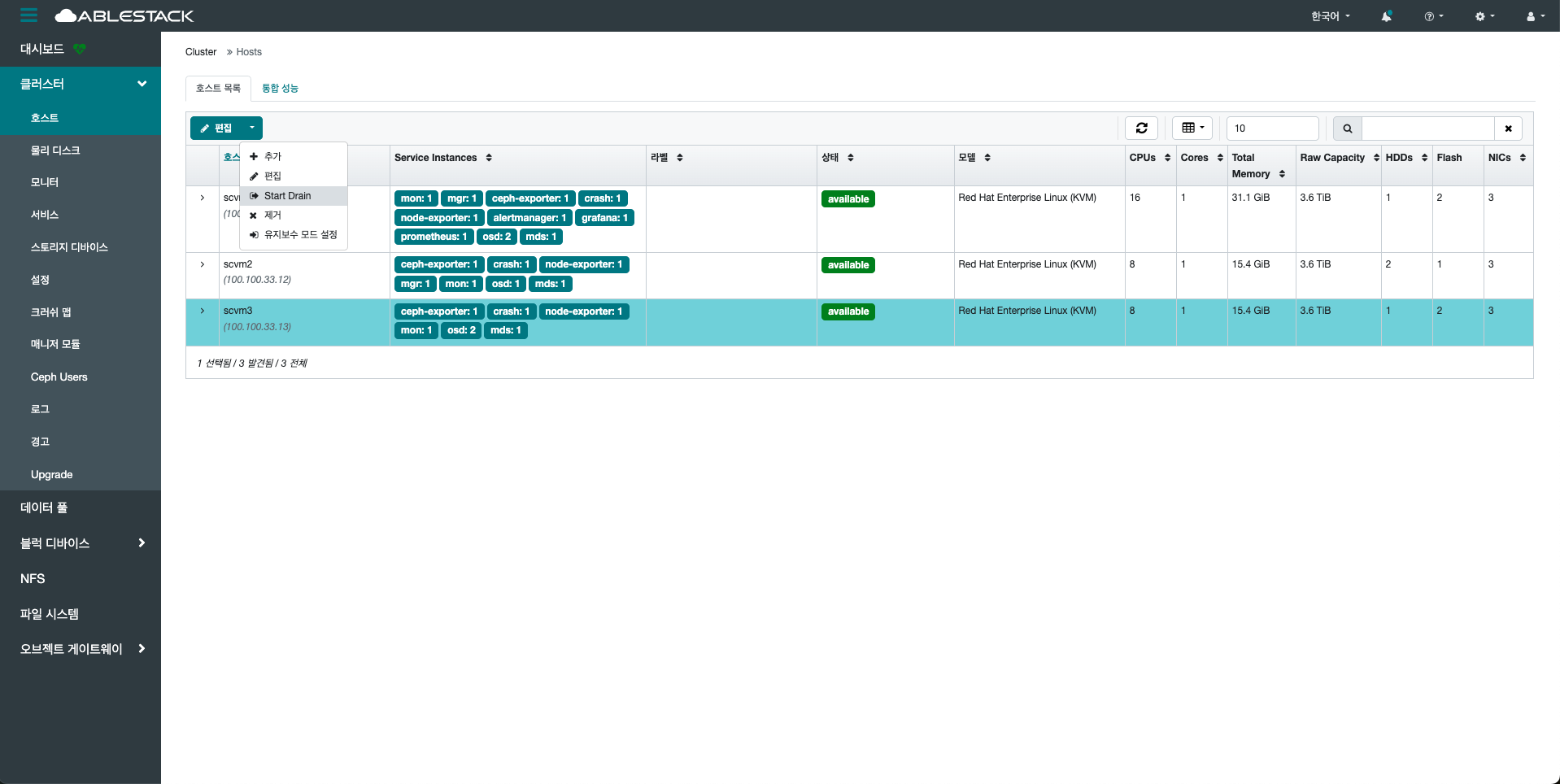Click the search magnifier icon
The width and height of the screenshot is (1560, 784).
1347,128
